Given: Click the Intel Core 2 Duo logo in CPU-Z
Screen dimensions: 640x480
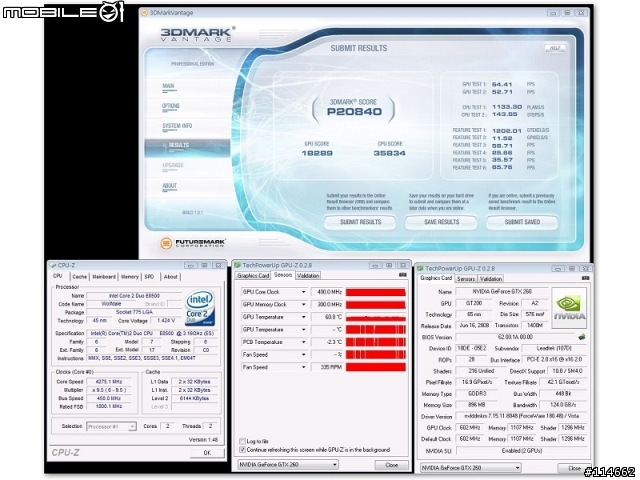Looking at the screenshot, I should pos(200,308).
